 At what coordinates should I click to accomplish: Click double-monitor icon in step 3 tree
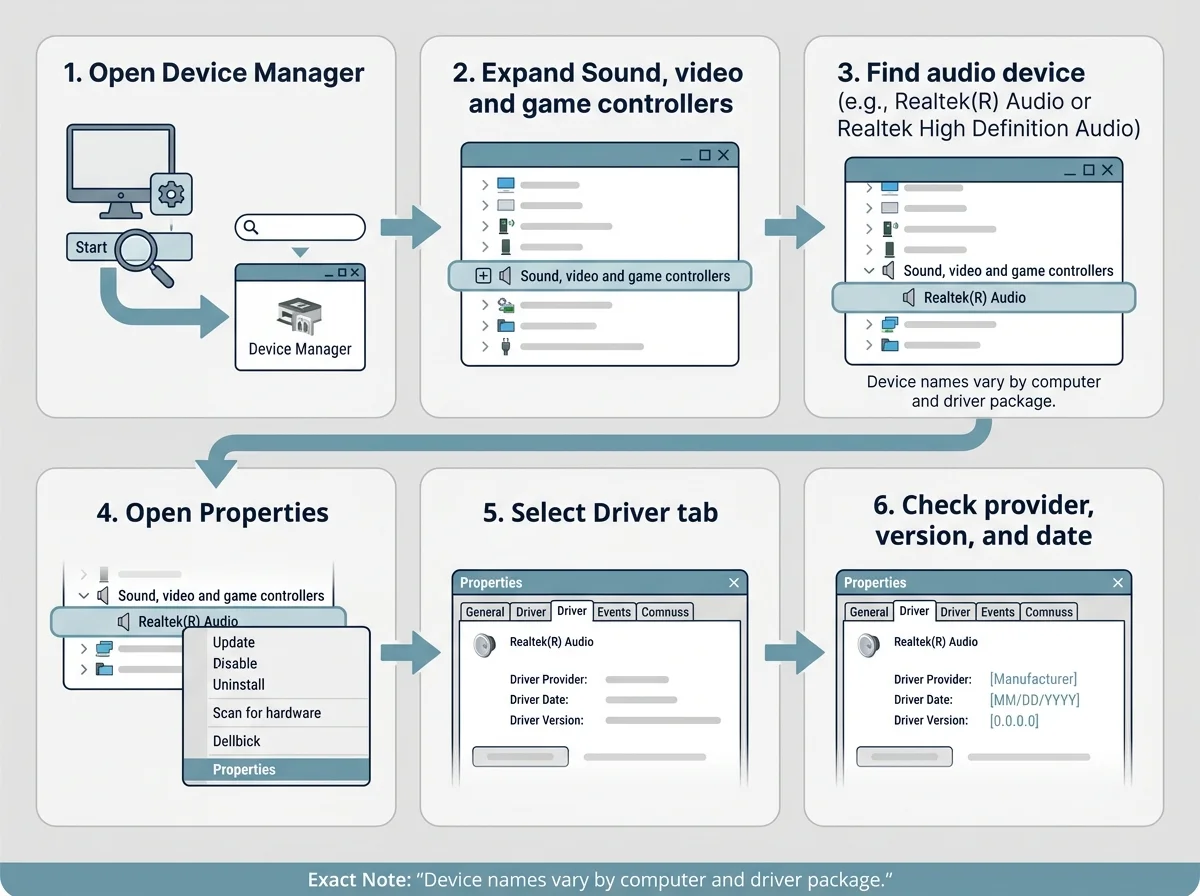pyautogui.click(x=889, y=325)
